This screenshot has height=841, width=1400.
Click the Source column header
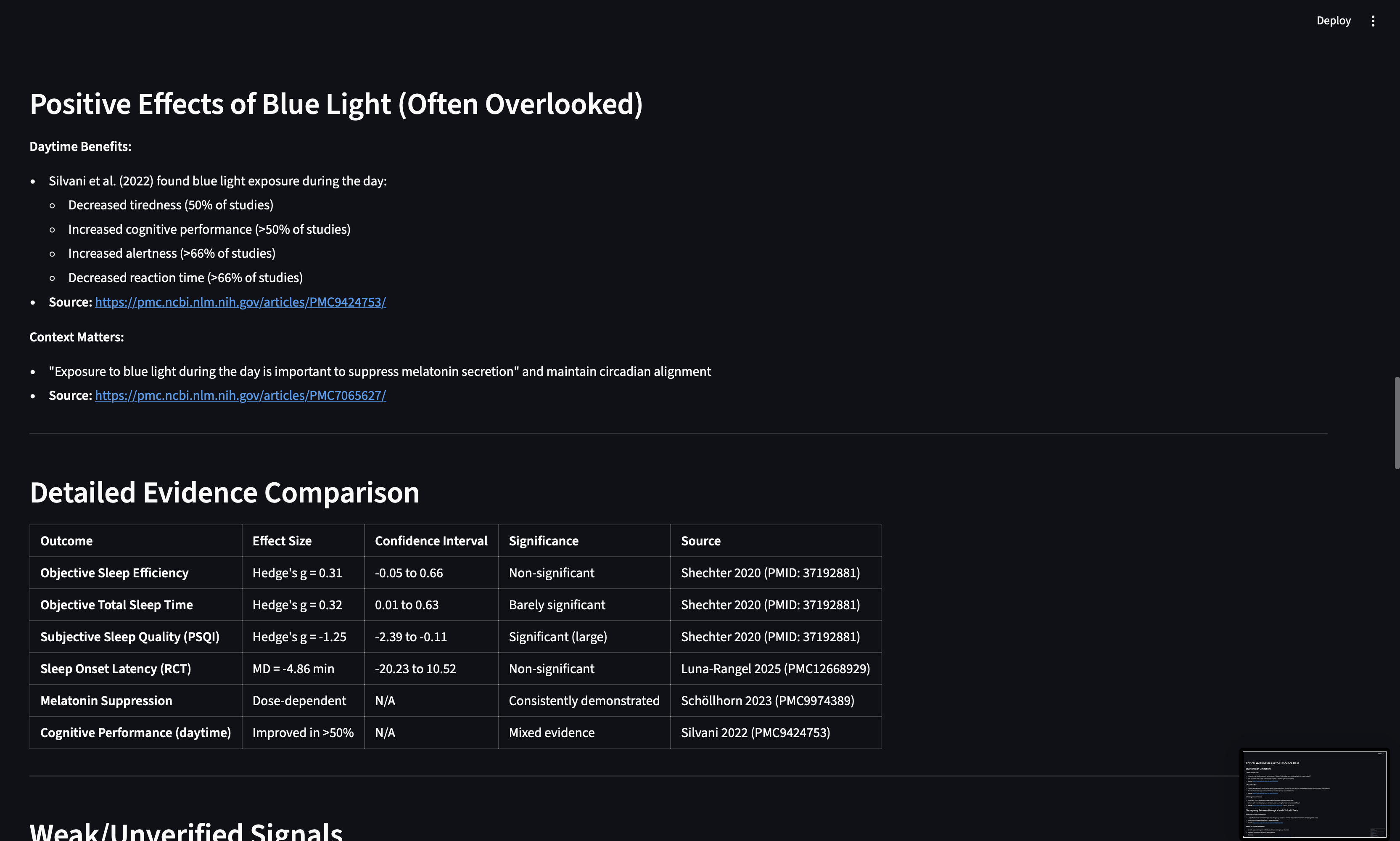700,541
